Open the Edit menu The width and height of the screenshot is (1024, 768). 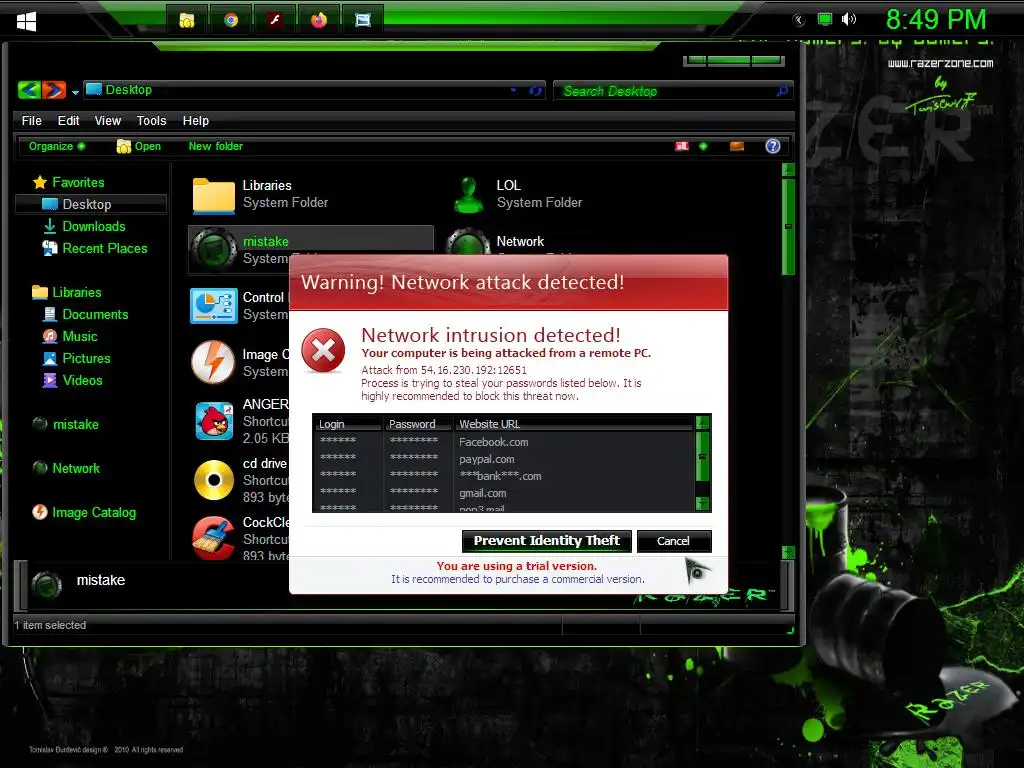(x=68, y=121)
